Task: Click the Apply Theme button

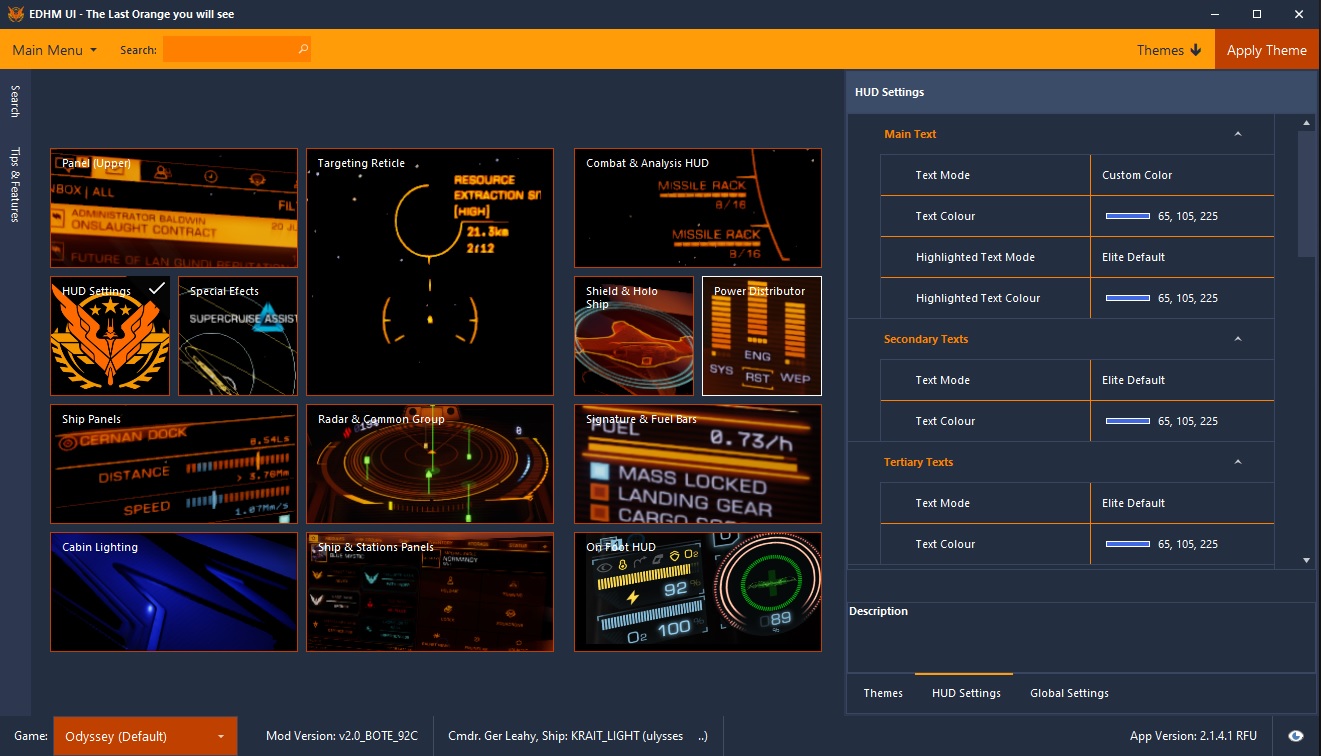Action: (1267, 50)
